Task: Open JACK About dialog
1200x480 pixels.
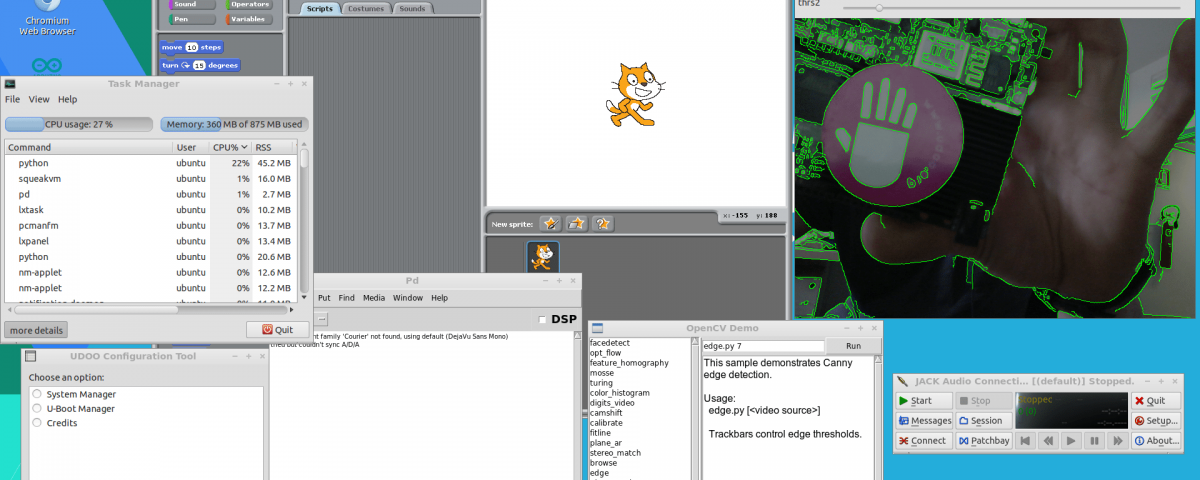Action: pos(1156,441)
